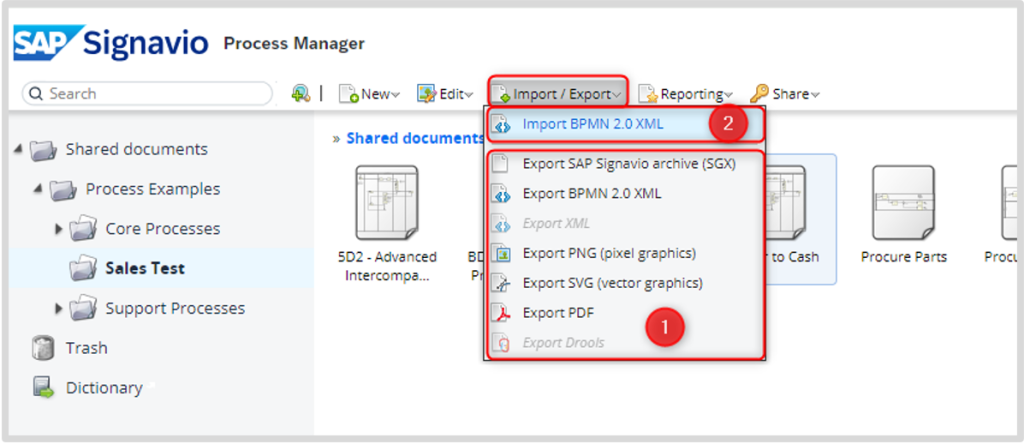Click the Shared documents breadcrumb link
The height and width of the screenshot is (444, 1024).
coord(415,138)
